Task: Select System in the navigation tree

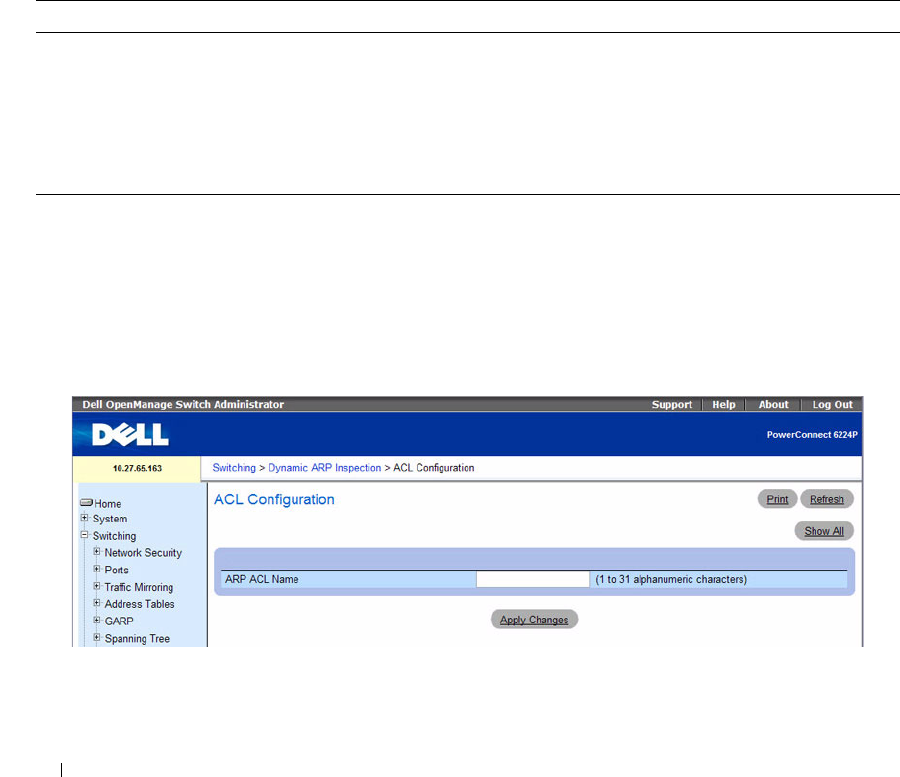Action: click(110, 519)
